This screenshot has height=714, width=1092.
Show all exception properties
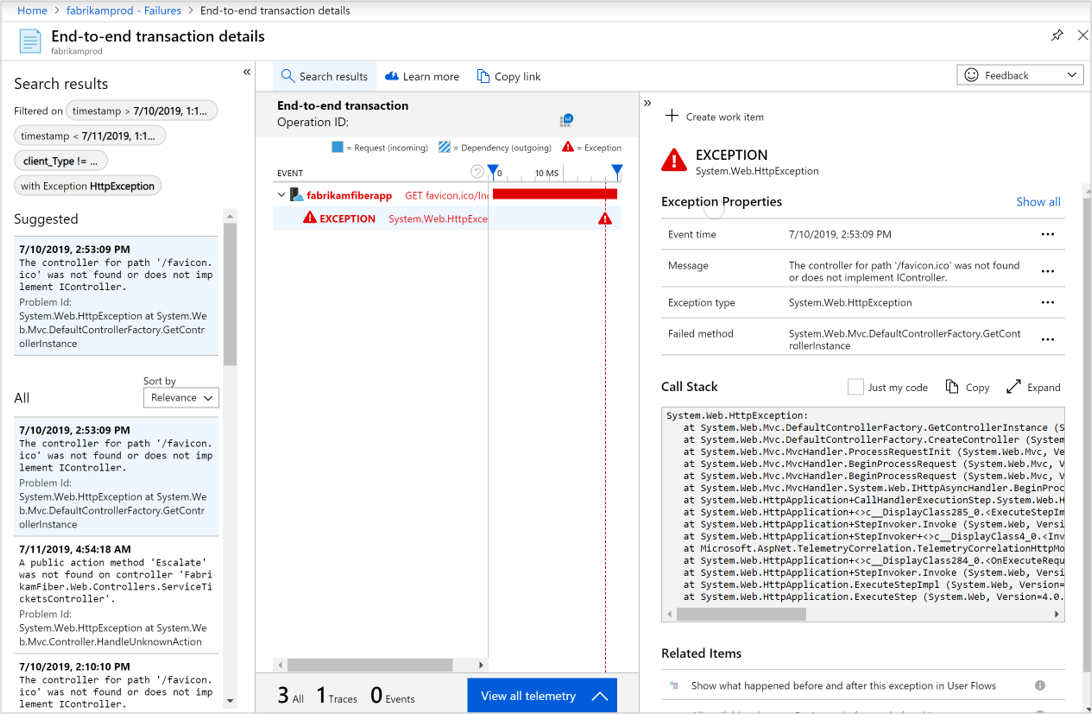point(1038,201)
